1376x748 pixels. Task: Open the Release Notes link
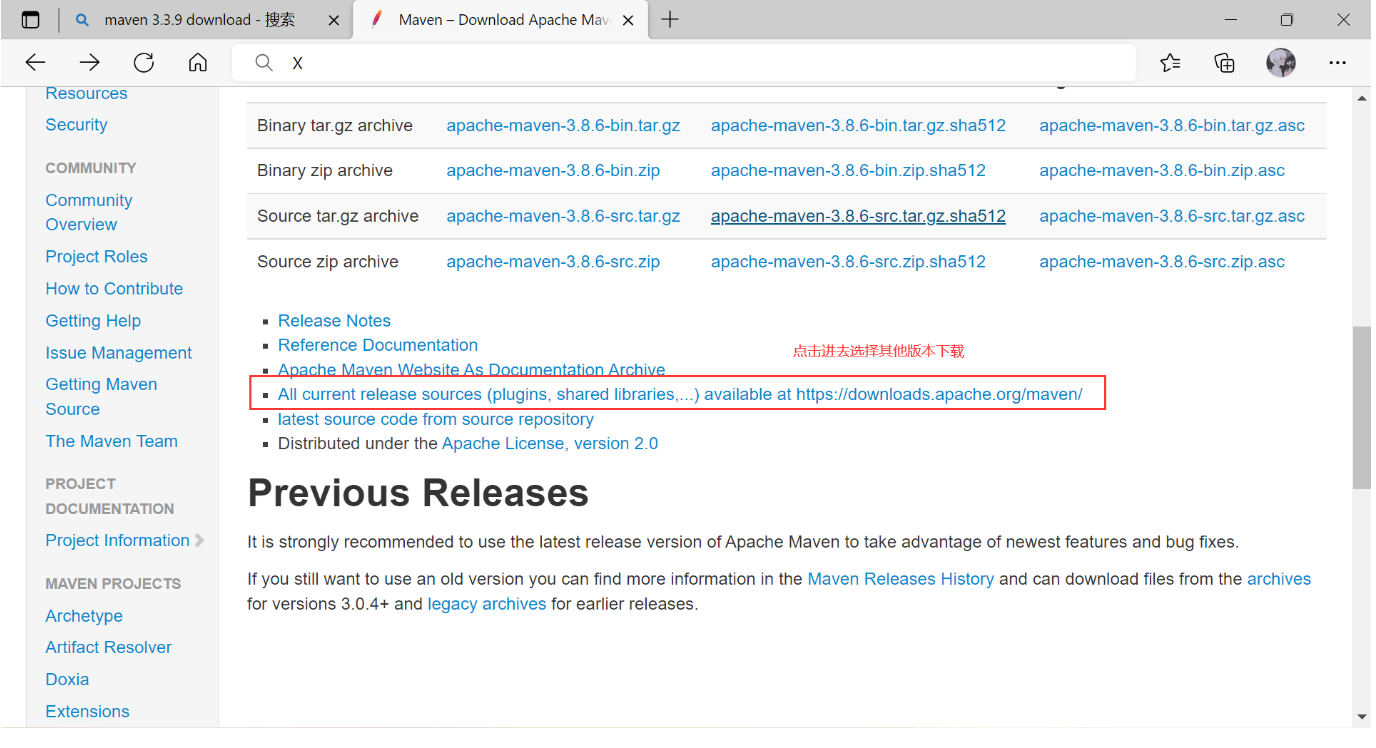[334, 321]
